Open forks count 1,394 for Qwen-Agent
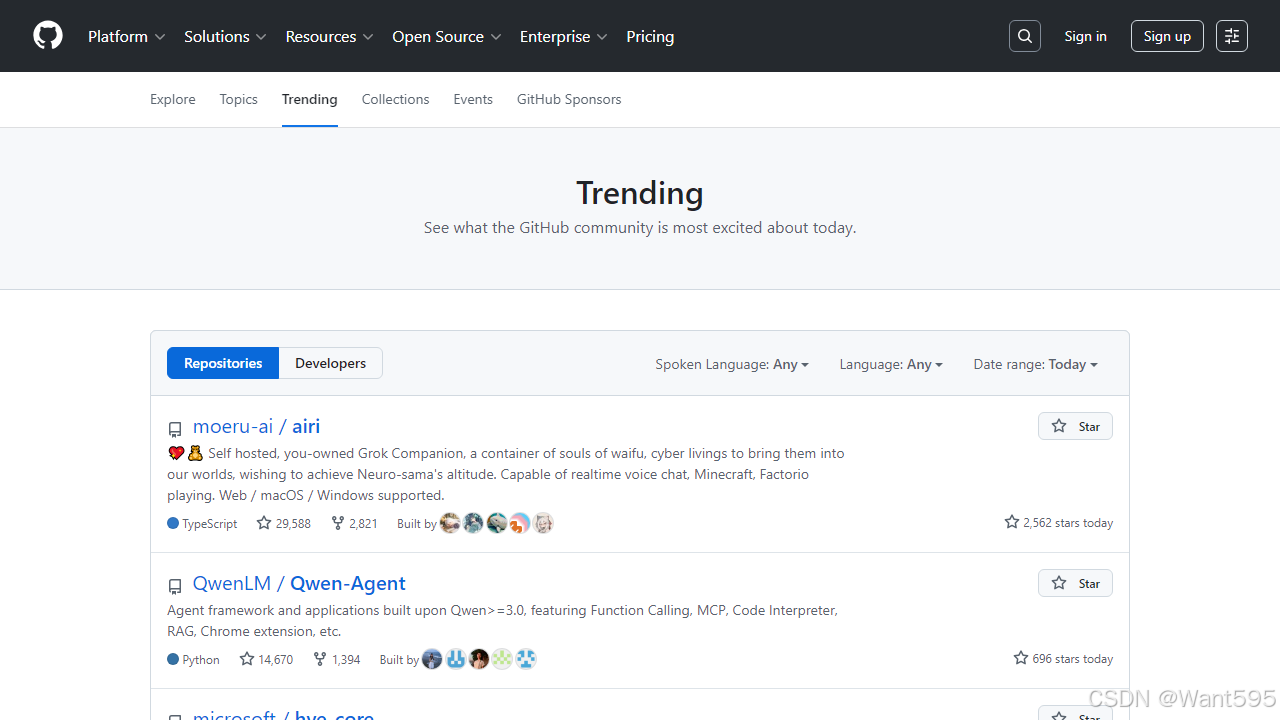This screenshot has height=720, width=1280. [x=336, y=659]
